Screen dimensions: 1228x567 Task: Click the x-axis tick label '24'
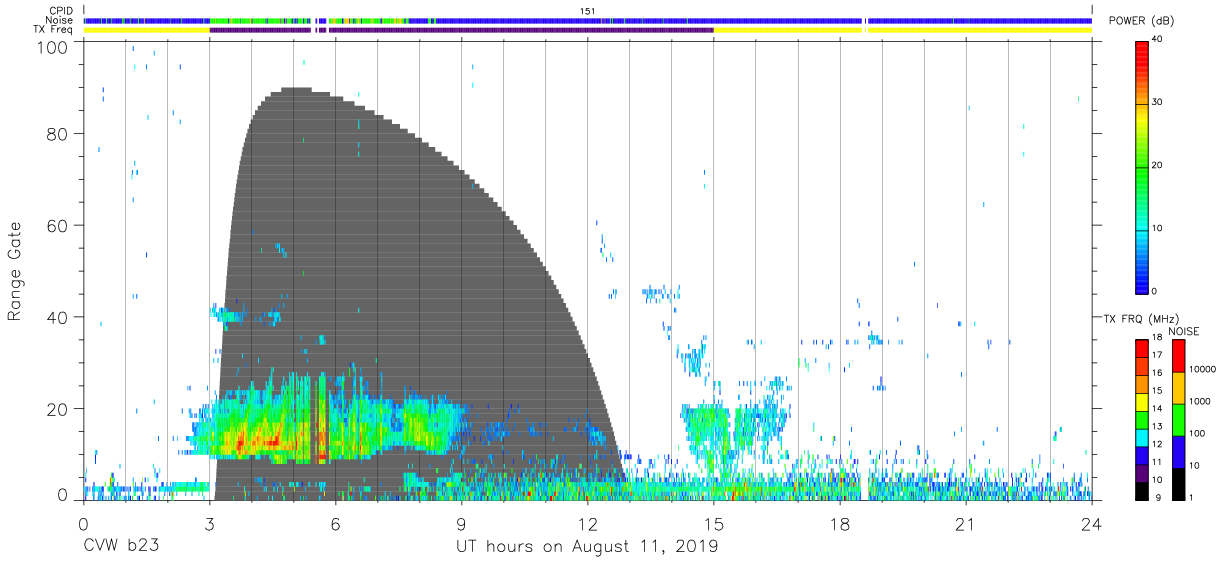1092,523
